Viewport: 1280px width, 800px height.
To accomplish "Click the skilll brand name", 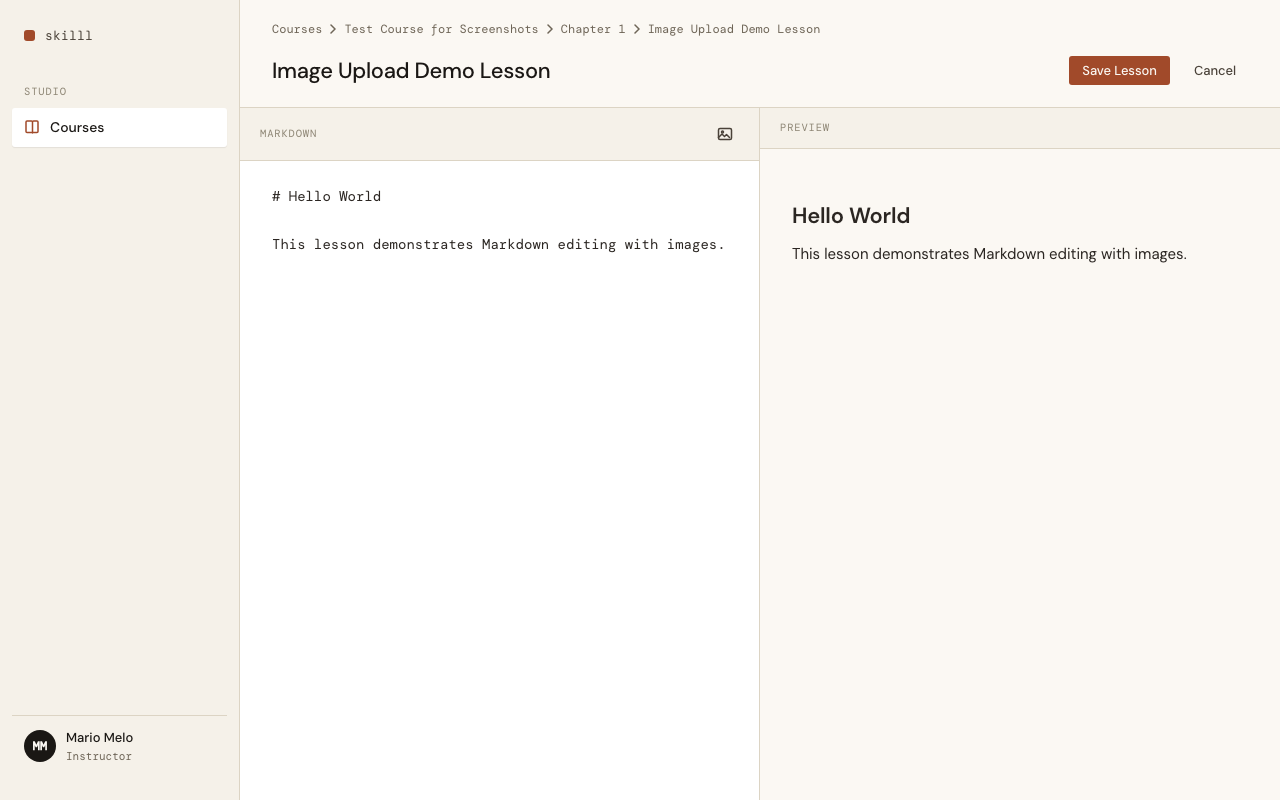I will tap(69, 35).
